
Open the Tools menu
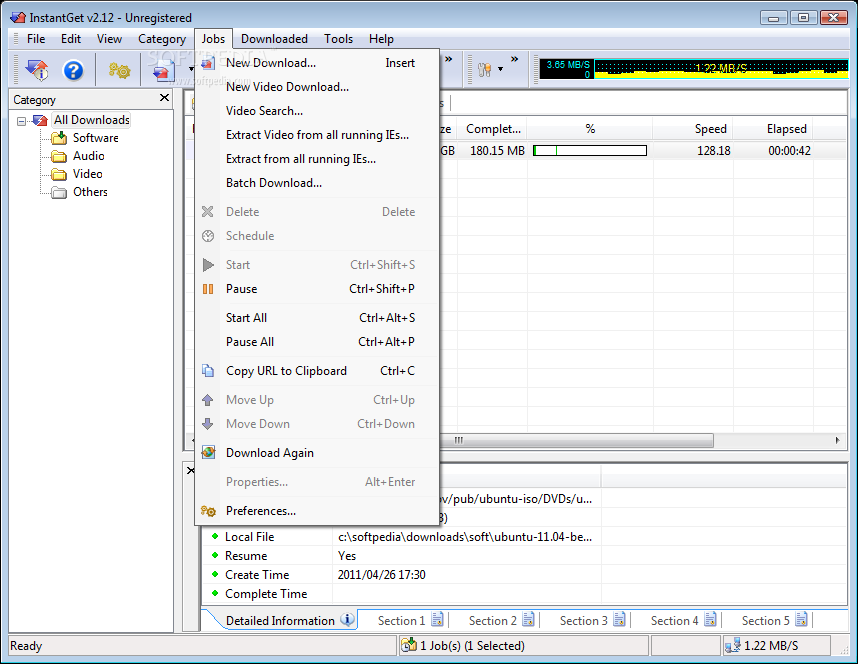[338, 39]
